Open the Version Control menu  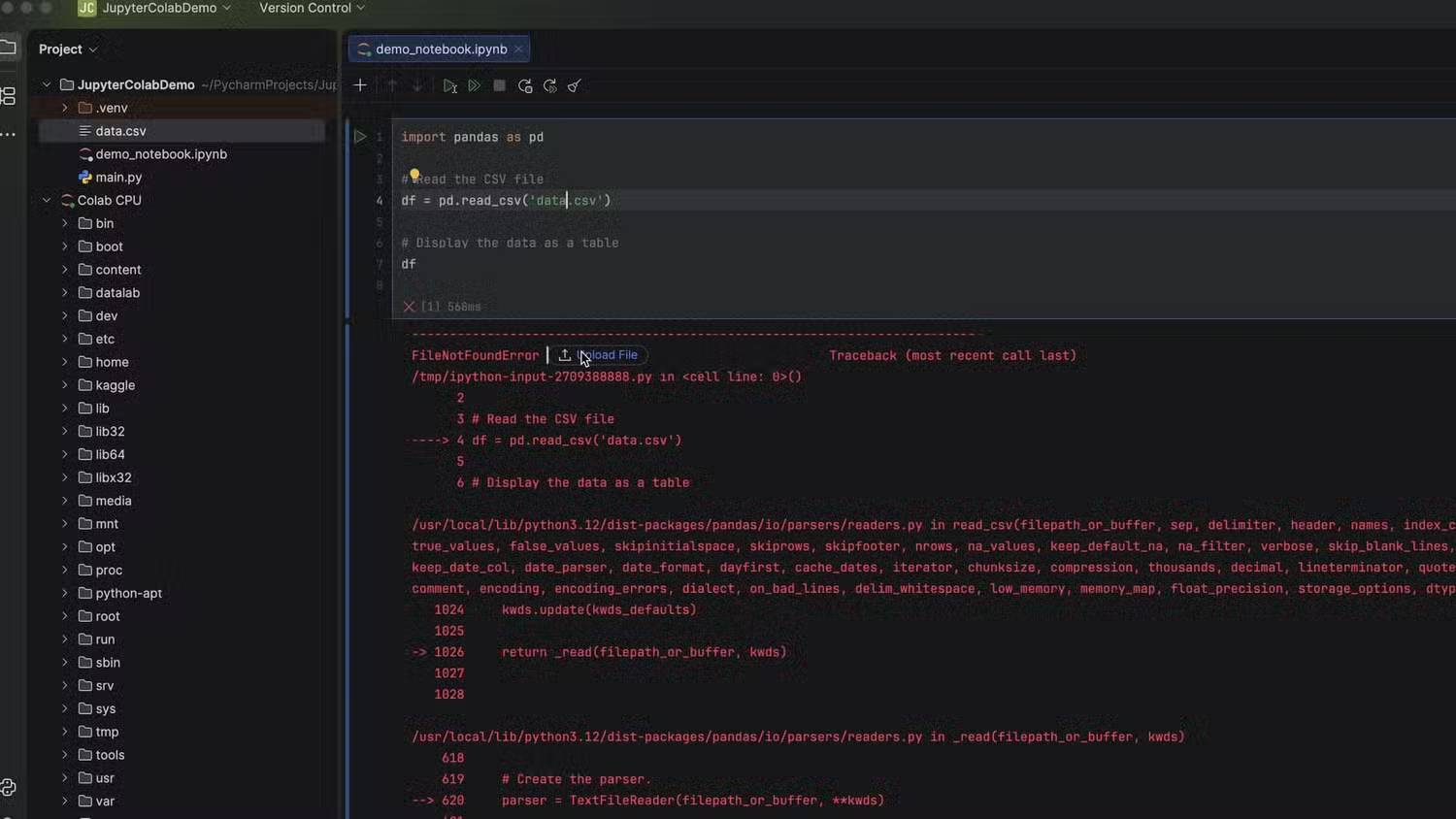tap(305, 8)
